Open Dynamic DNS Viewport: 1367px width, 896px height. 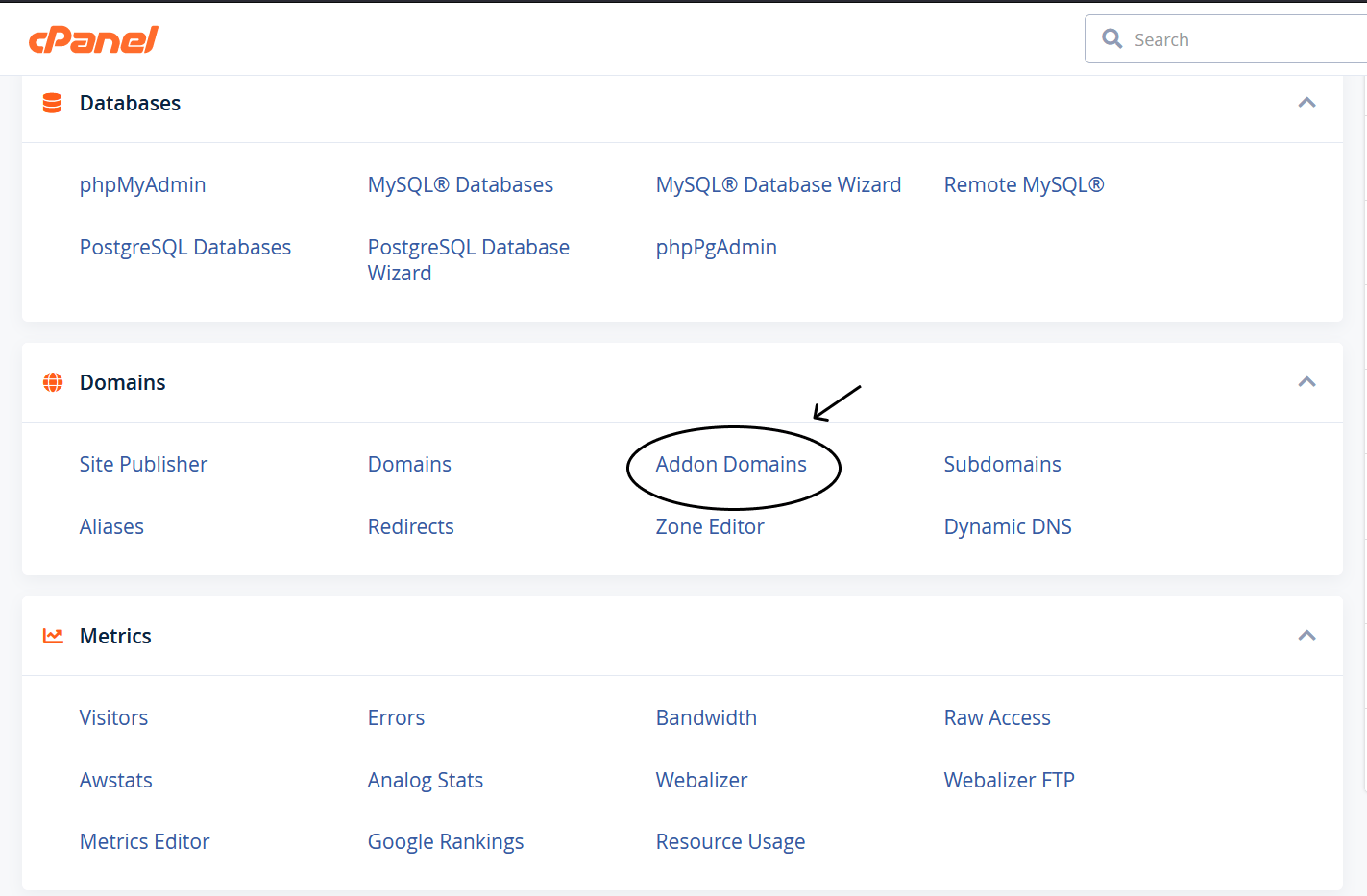point(1008,526)
